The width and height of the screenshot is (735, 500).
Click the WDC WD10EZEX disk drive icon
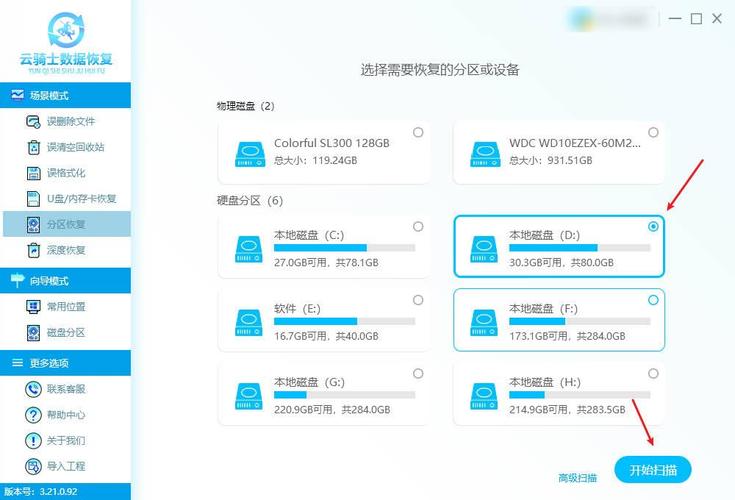[x=485, y=154]
